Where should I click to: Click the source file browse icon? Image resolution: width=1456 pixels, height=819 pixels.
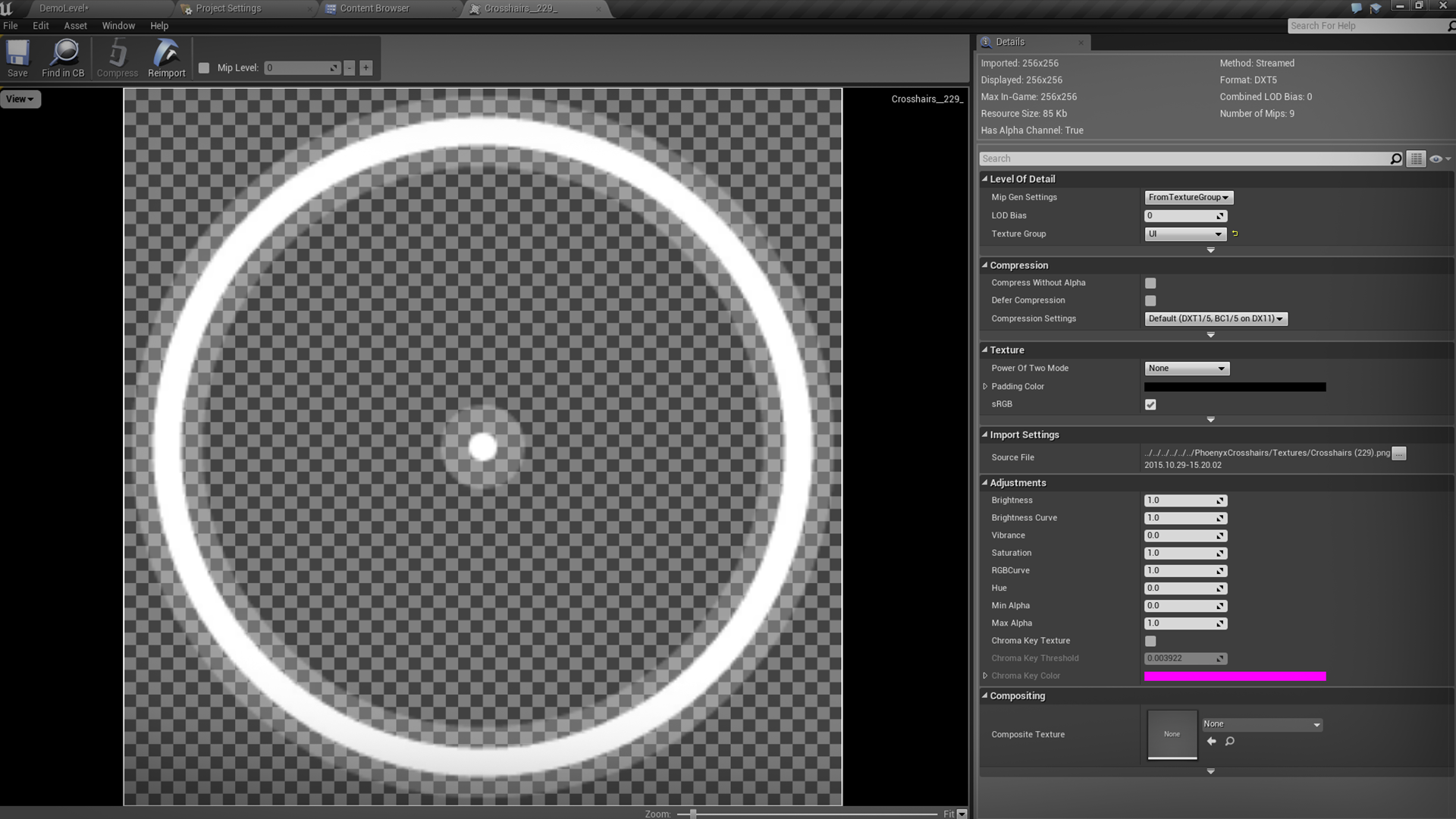point(1399,453)
